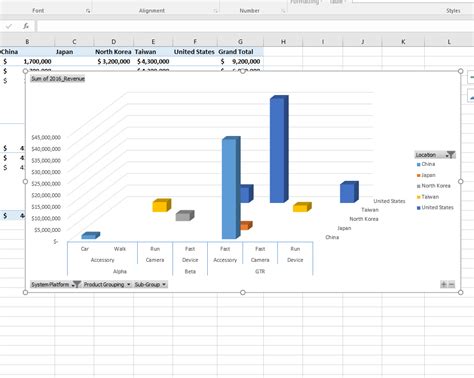Click the Sum of 2016_Revenue field button

coord(58,79)
